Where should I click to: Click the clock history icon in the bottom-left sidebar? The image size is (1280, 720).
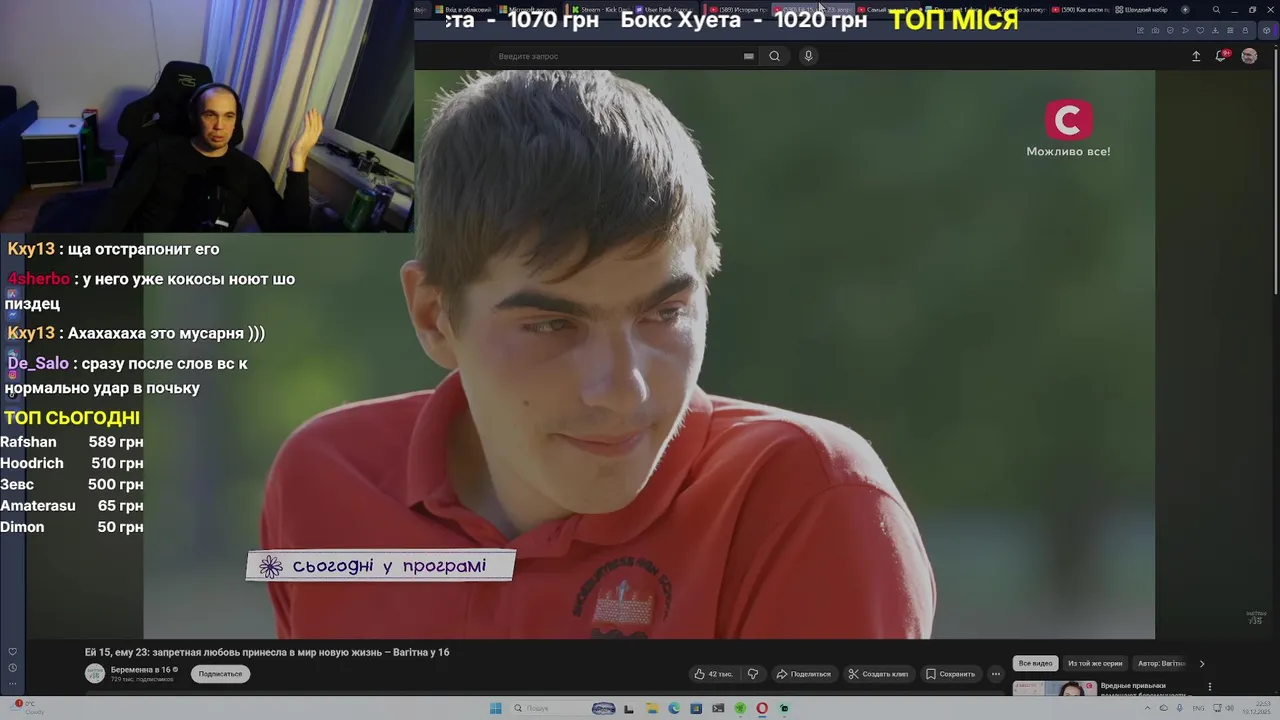(x=12, y=668)
